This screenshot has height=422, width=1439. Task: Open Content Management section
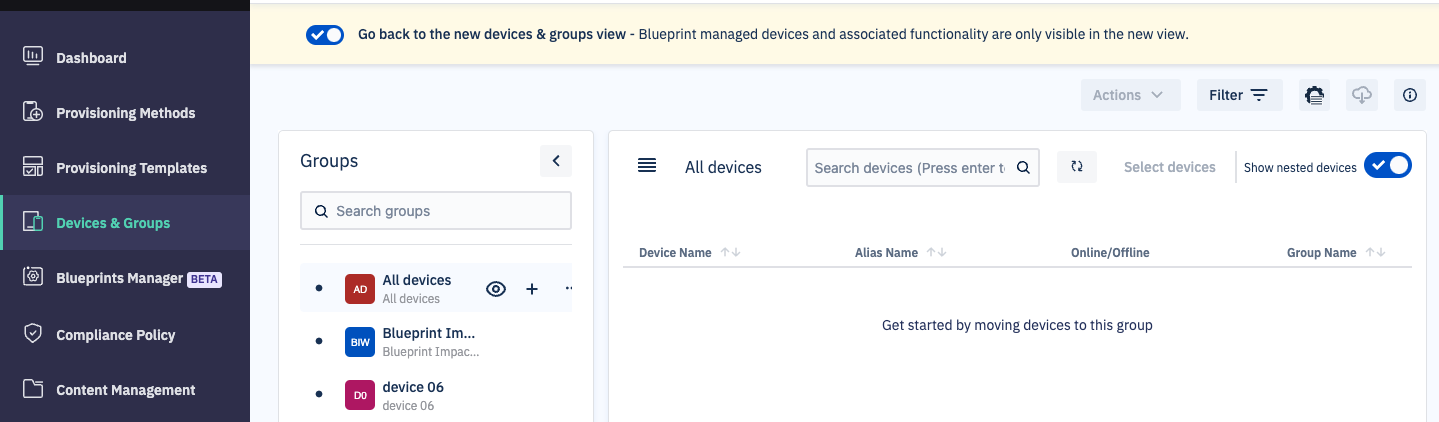coord(125,390)
